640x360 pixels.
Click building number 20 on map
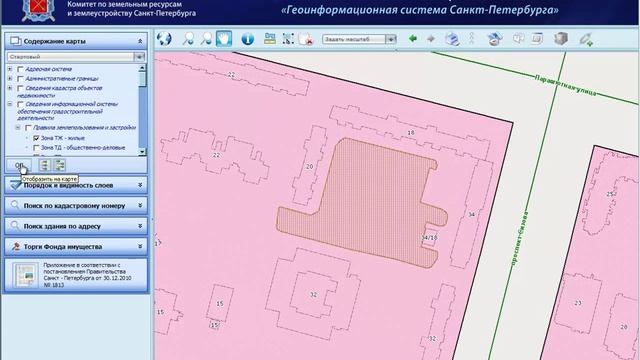[309, 167]
